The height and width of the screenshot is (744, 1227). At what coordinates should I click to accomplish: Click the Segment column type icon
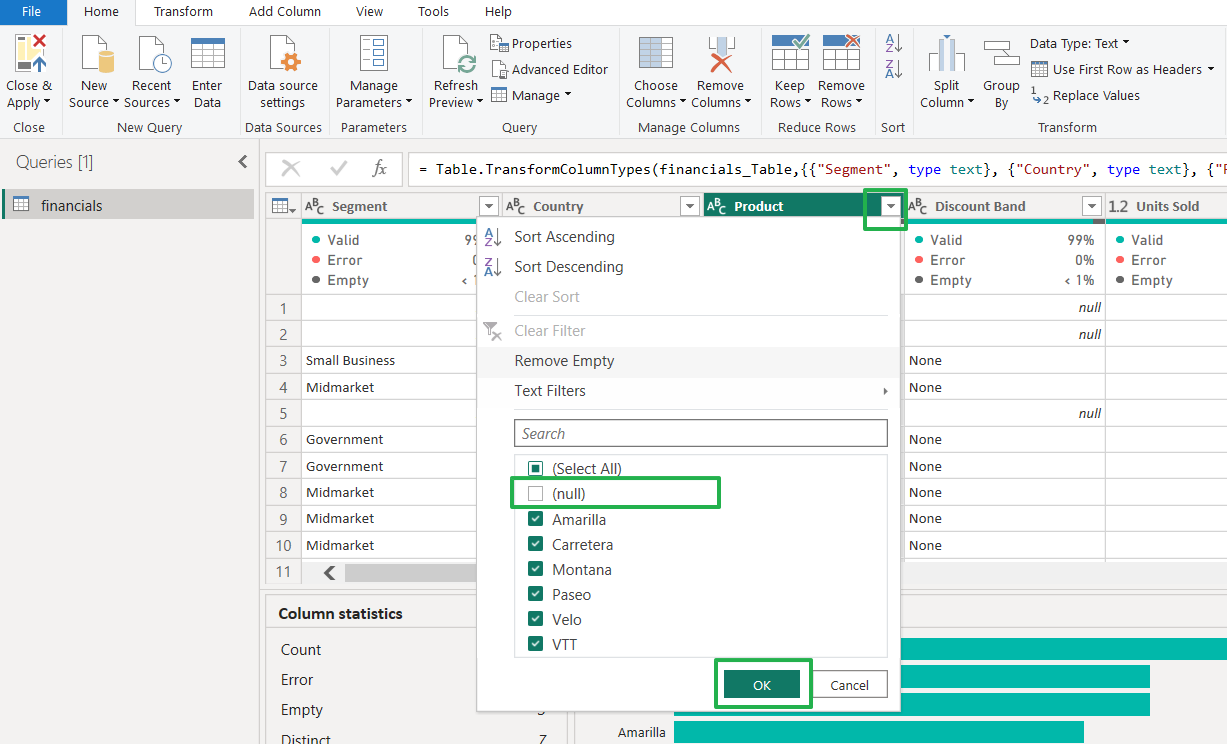(315, 206)
